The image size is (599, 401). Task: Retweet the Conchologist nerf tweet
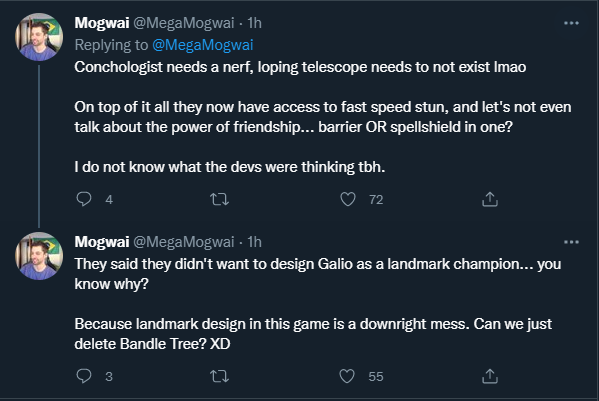click(x=219, y=199)
